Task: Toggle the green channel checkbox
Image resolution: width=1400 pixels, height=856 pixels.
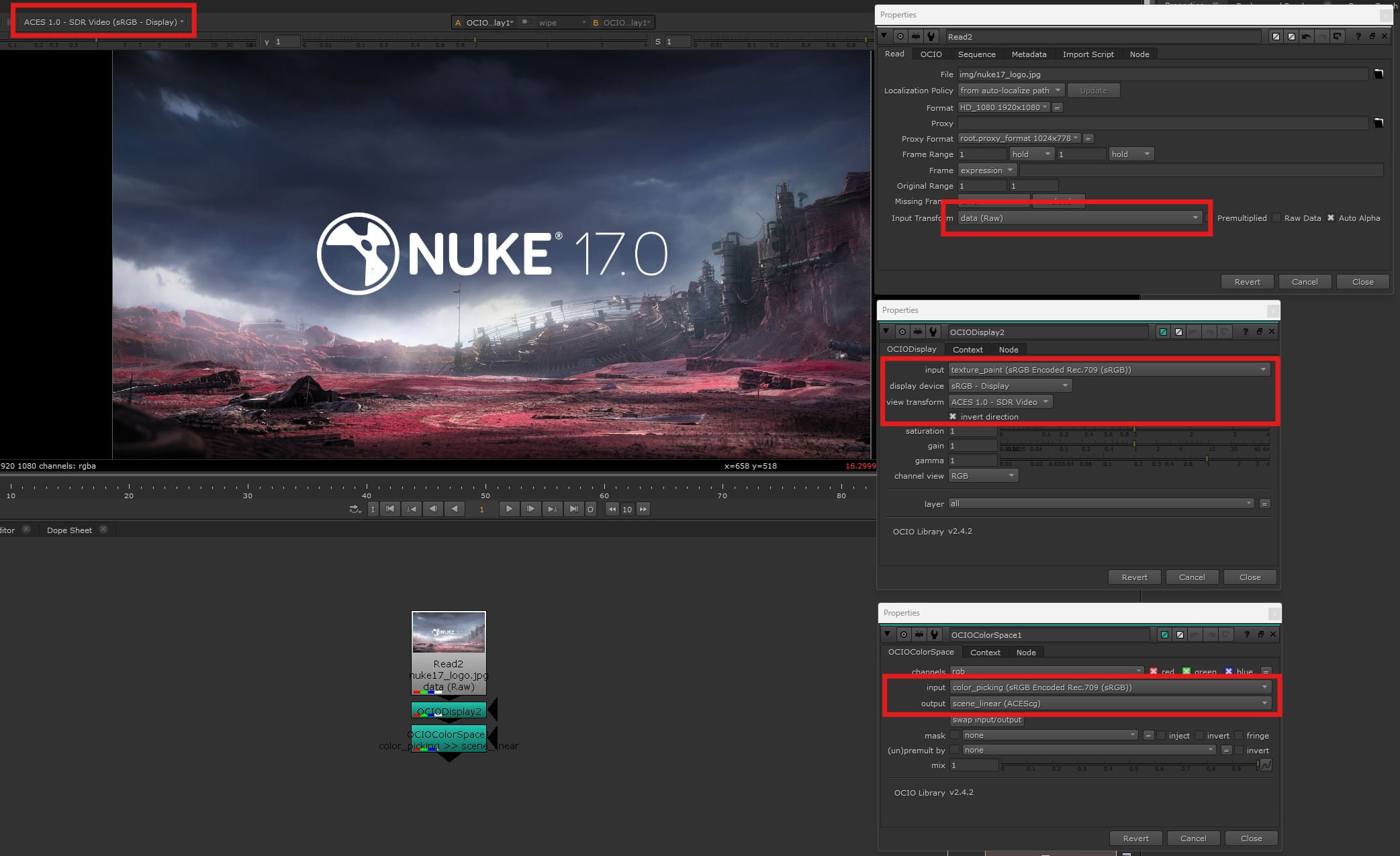Action: (1186, 671)
